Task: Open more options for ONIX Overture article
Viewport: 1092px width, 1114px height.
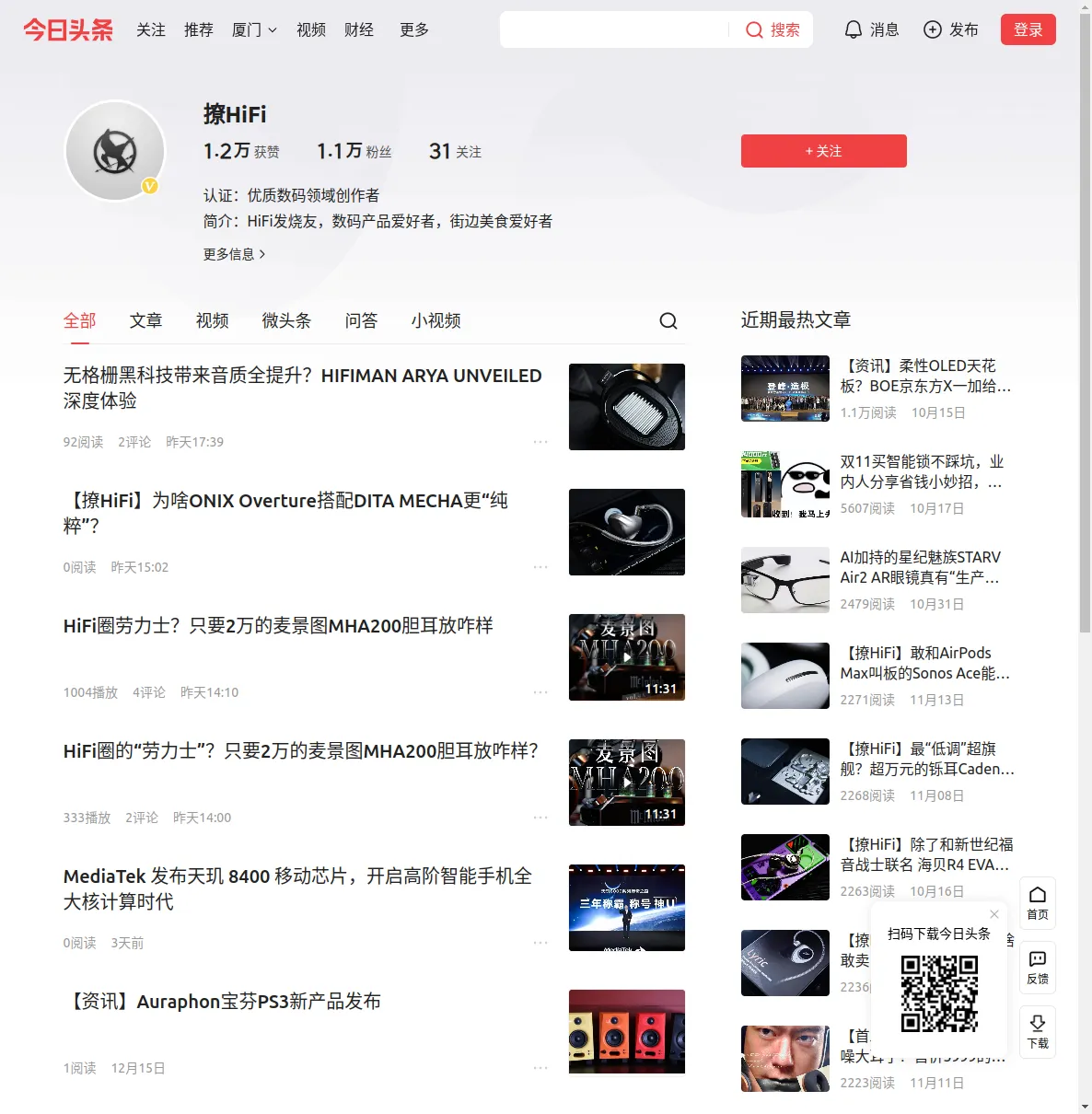Action: (x=540, y=567)
